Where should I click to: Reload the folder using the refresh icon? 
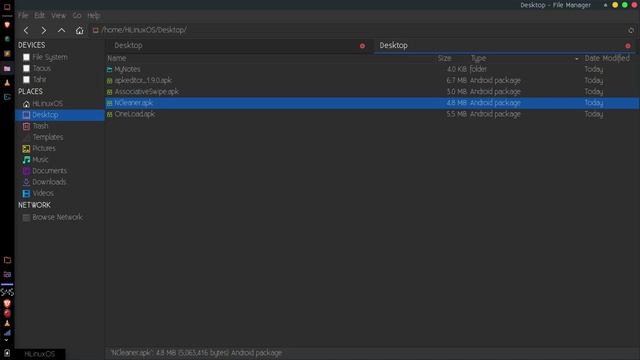point(631,30)
